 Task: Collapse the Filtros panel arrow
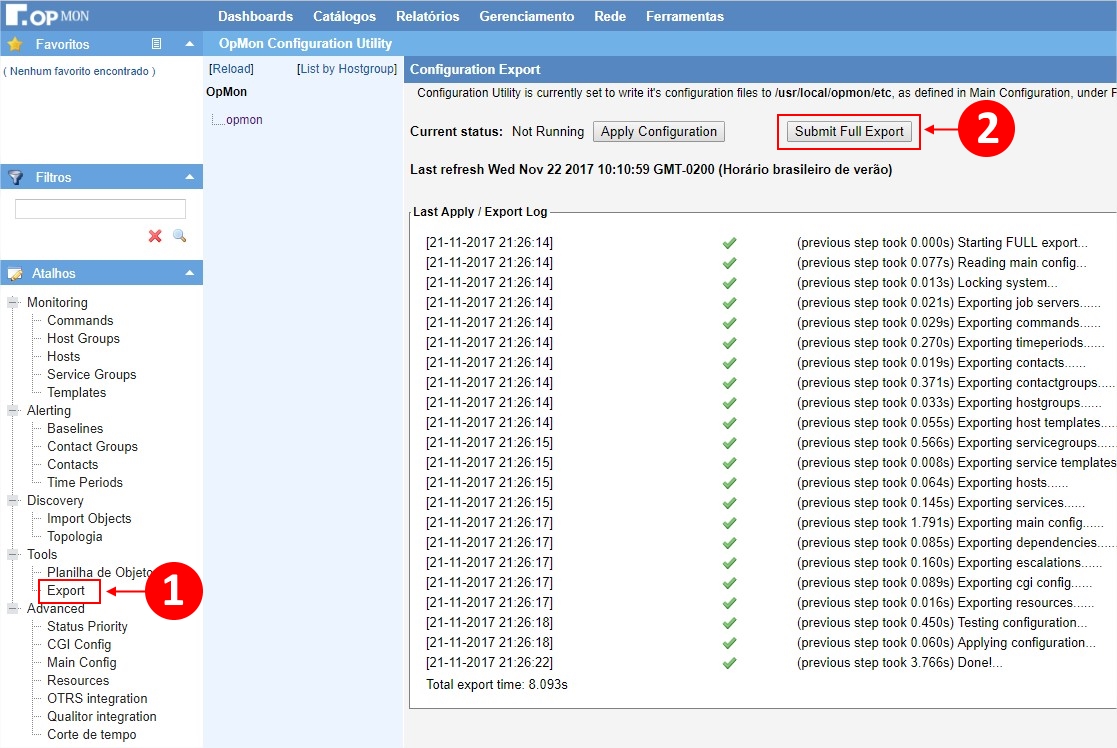(x=189, y=177)
